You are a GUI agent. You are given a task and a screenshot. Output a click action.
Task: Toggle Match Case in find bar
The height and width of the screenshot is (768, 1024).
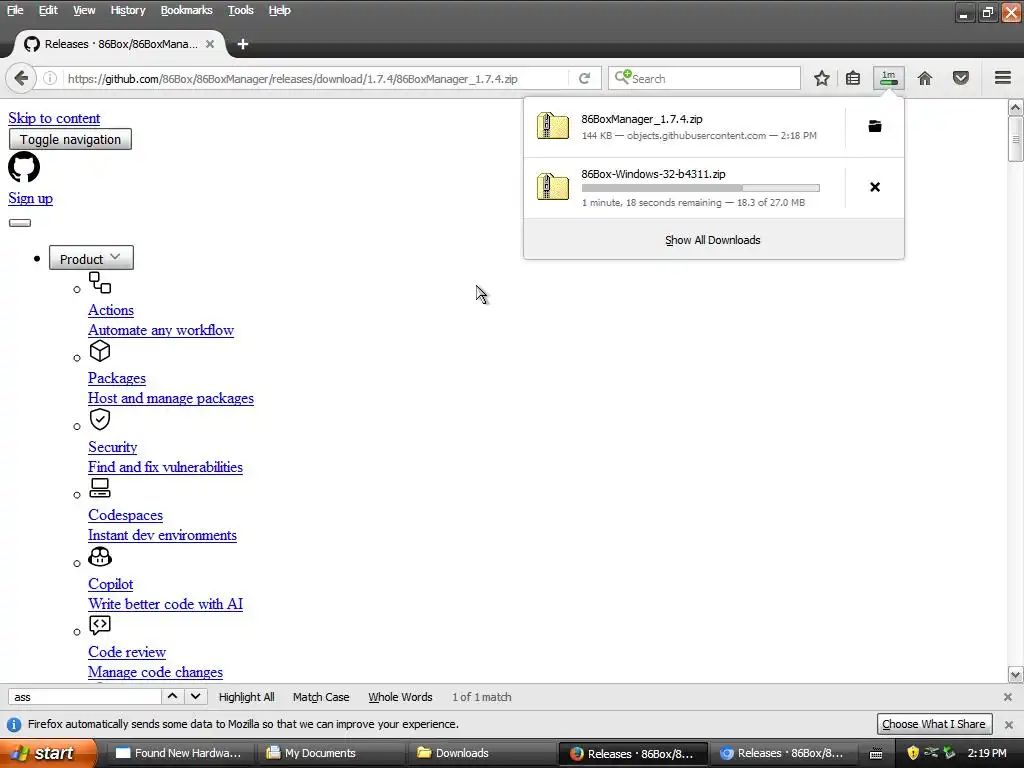[x=321, y=697]
